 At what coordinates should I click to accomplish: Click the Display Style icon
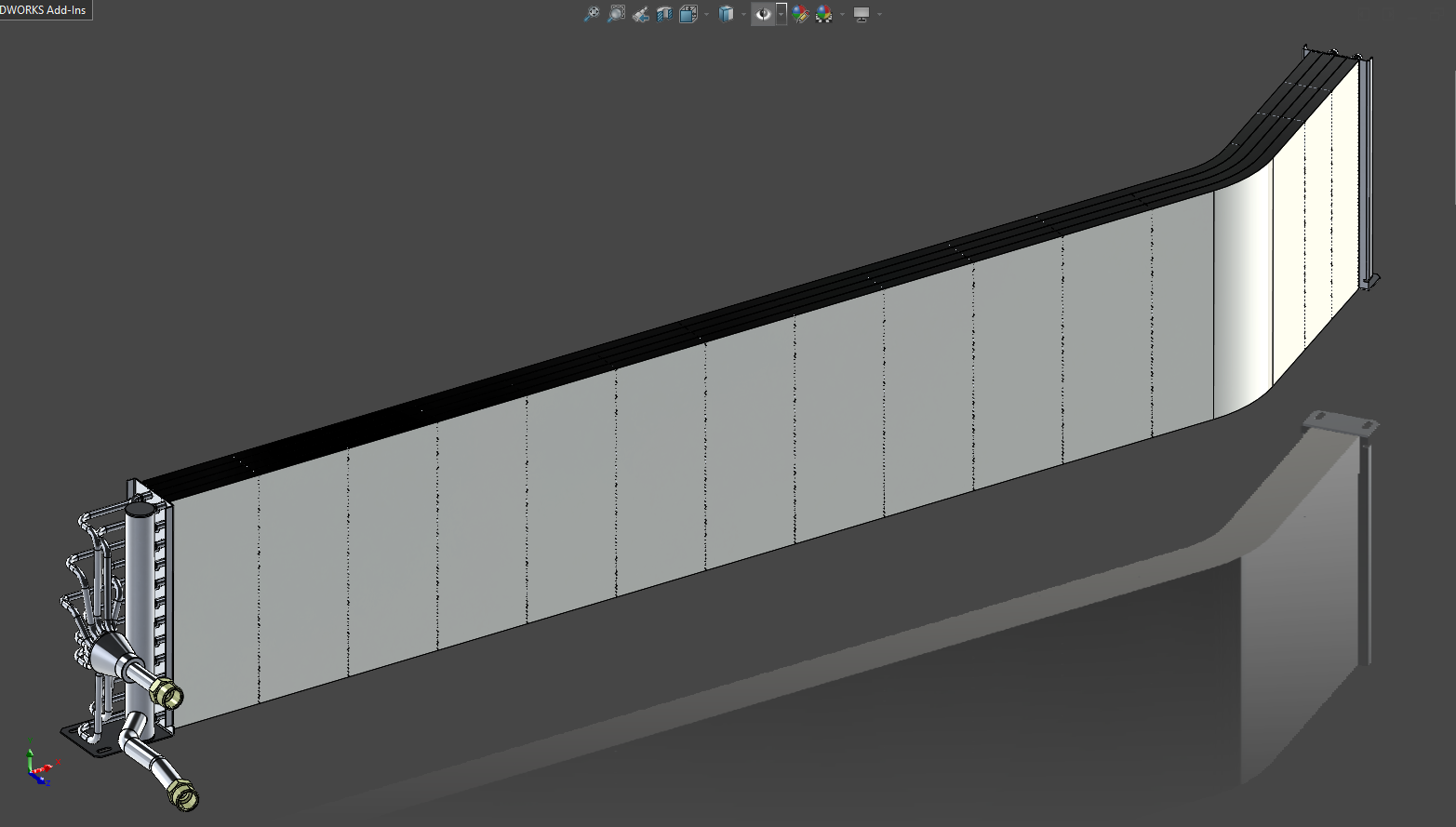pyautogui.click(x=726, y=14)
